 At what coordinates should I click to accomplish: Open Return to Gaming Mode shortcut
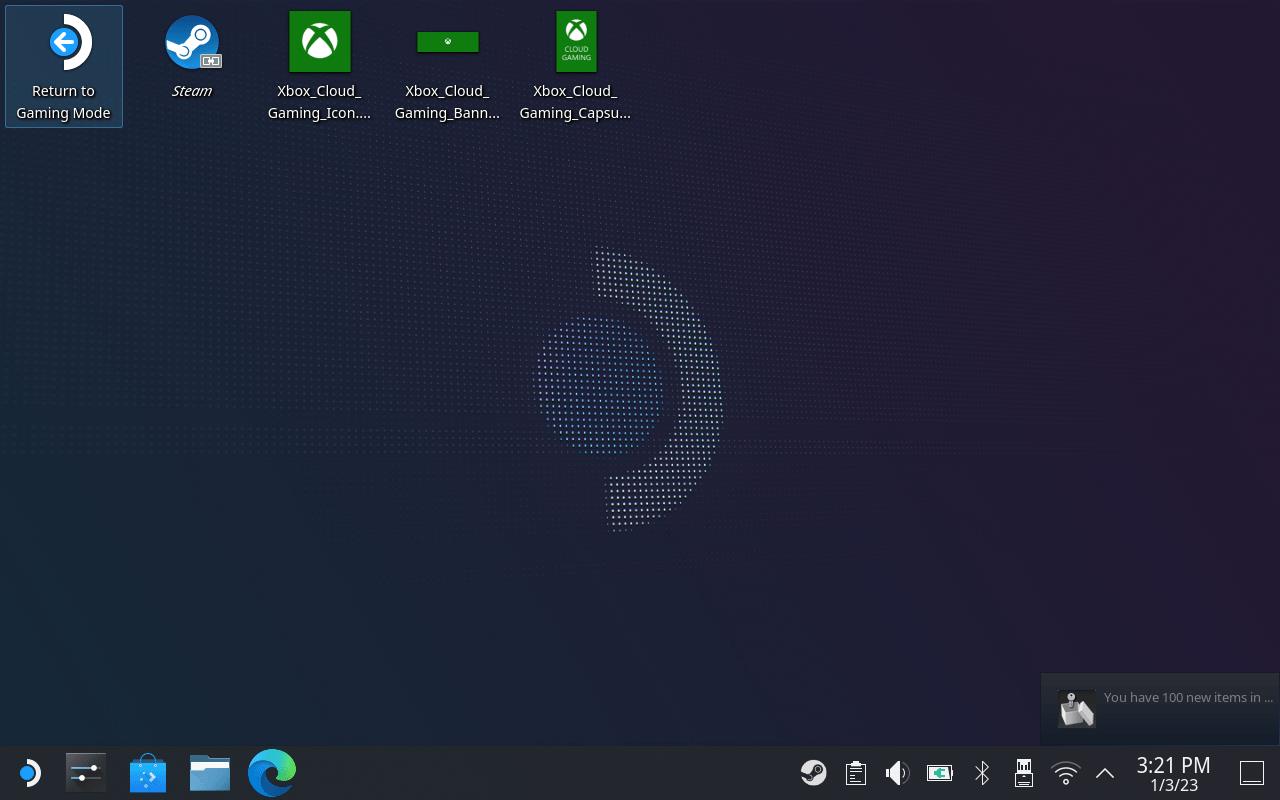[64, 66]
